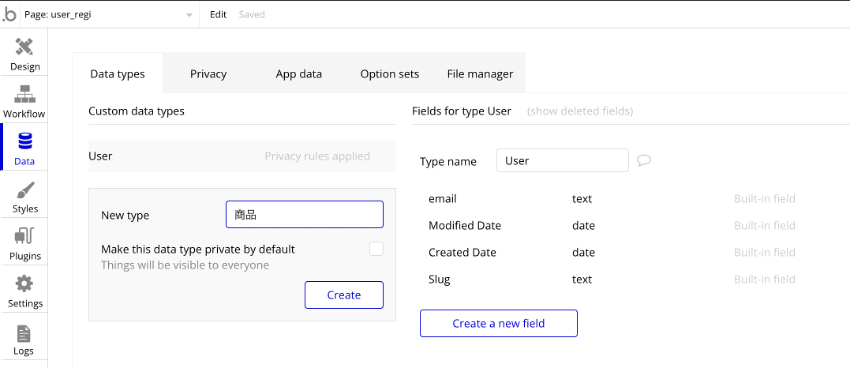Viewport: 850px width, 368px height.
Task: Open the Workflow section icon
Action: click(x=24, y=94)
